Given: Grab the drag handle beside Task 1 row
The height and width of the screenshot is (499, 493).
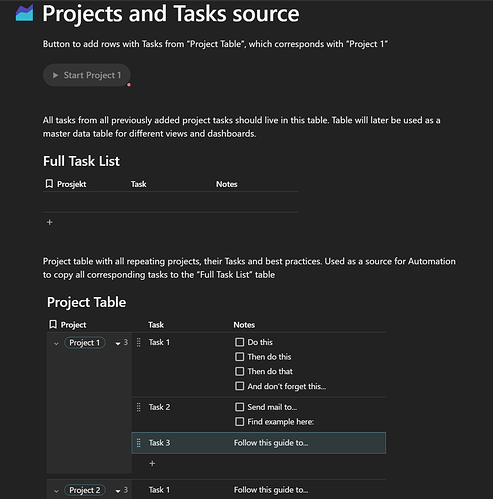Looking at the screenshot, I should click(139, 342).
